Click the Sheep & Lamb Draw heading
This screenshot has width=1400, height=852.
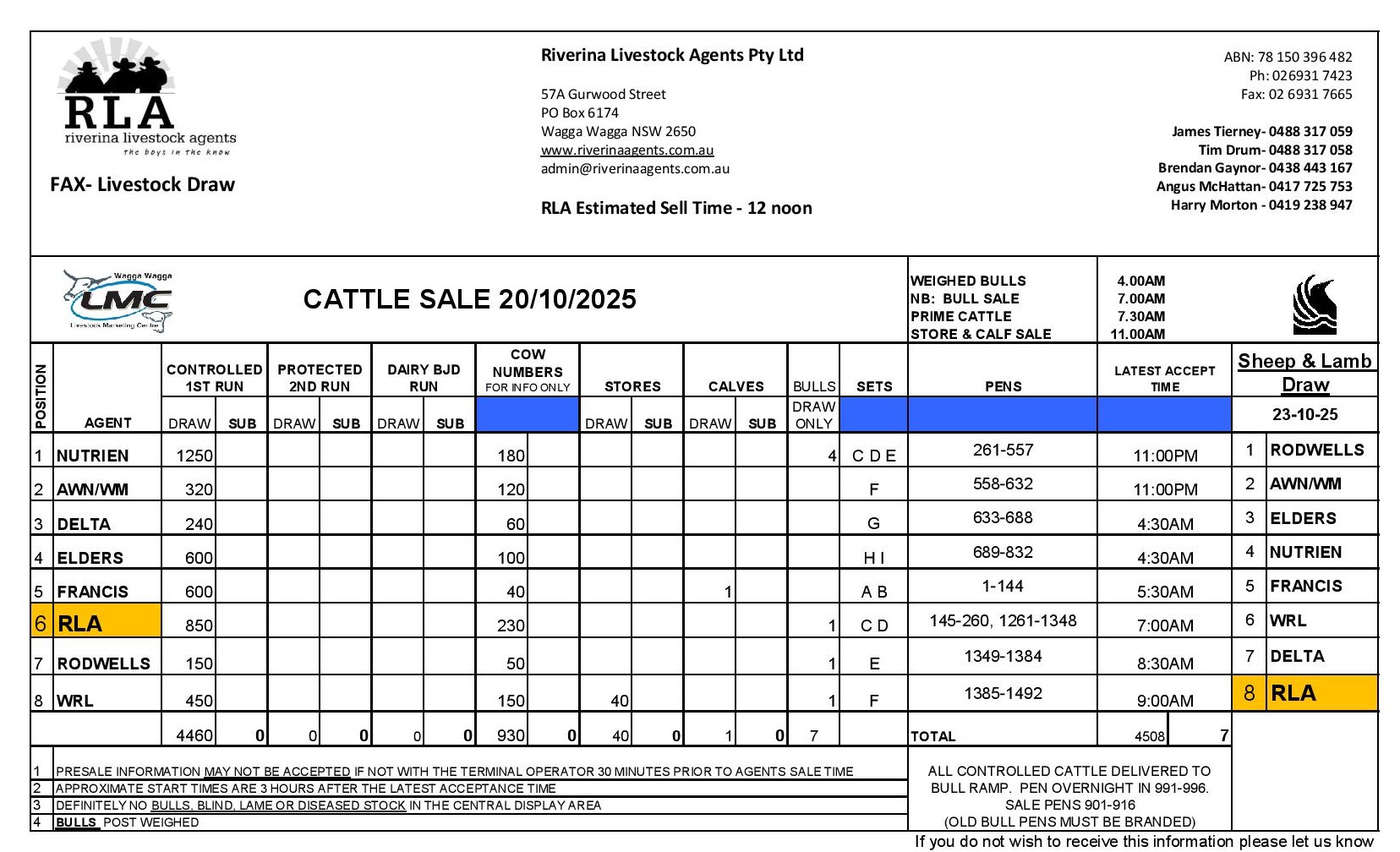tap(1304, 372)
